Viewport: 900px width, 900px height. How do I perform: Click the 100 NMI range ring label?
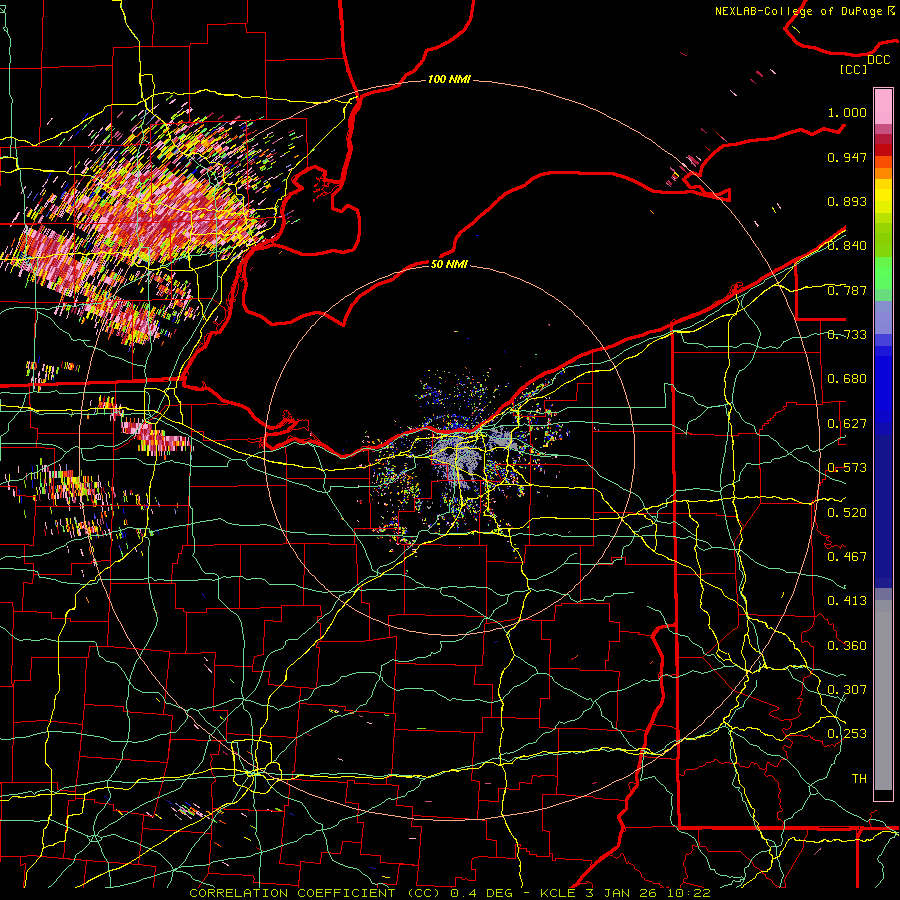coord(449,79)
